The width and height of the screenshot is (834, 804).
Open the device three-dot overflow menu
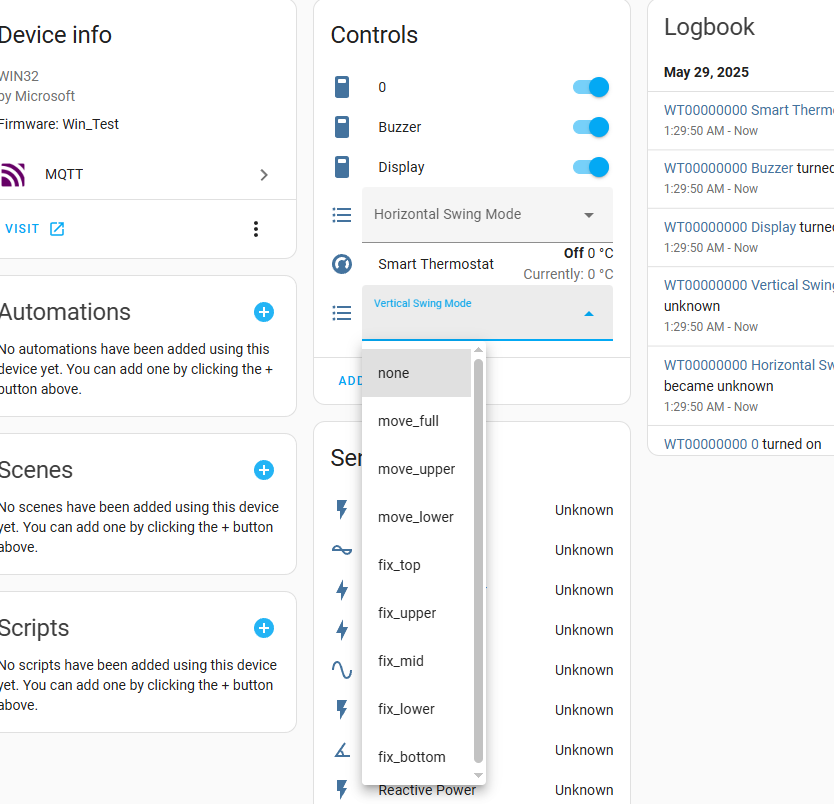click(256, 229)
